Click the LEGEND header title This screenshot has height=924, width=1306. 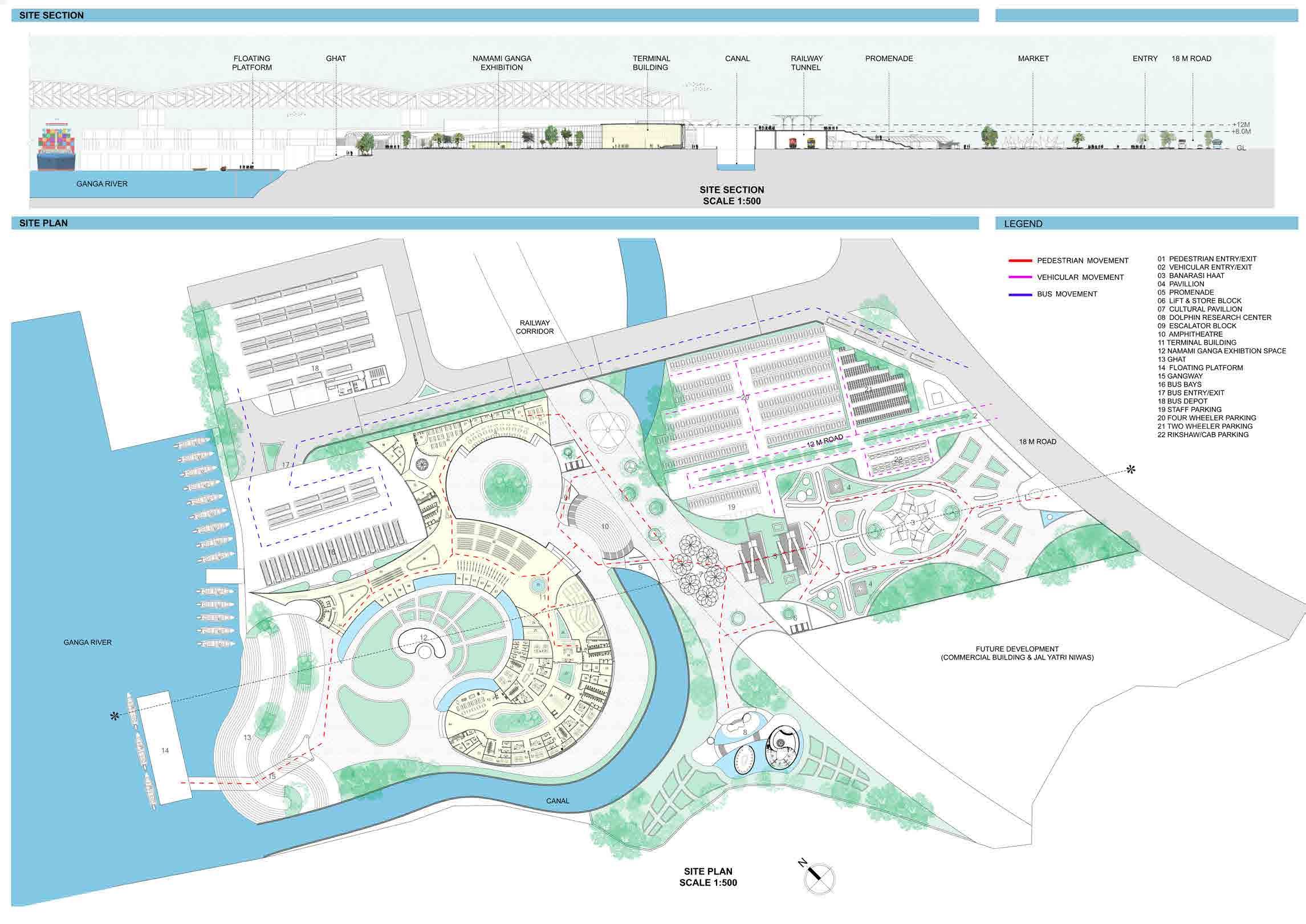click(1023, 223)
